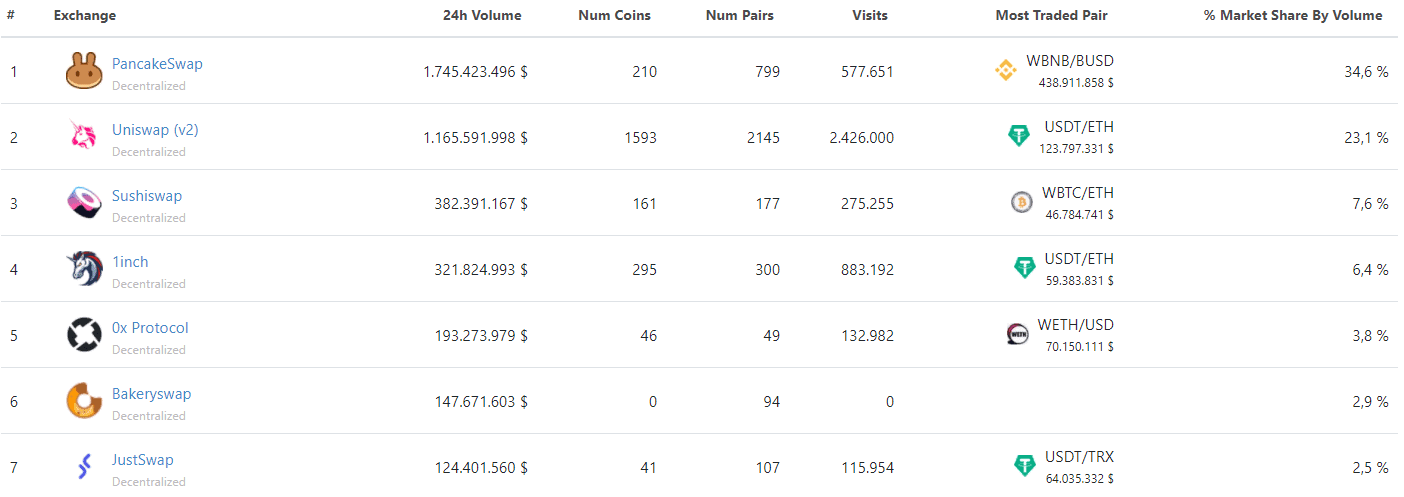Click the 438.911.858 $ pair volume
The height and width of the screenshot is (497, 1404).
tap(1076, 83)
